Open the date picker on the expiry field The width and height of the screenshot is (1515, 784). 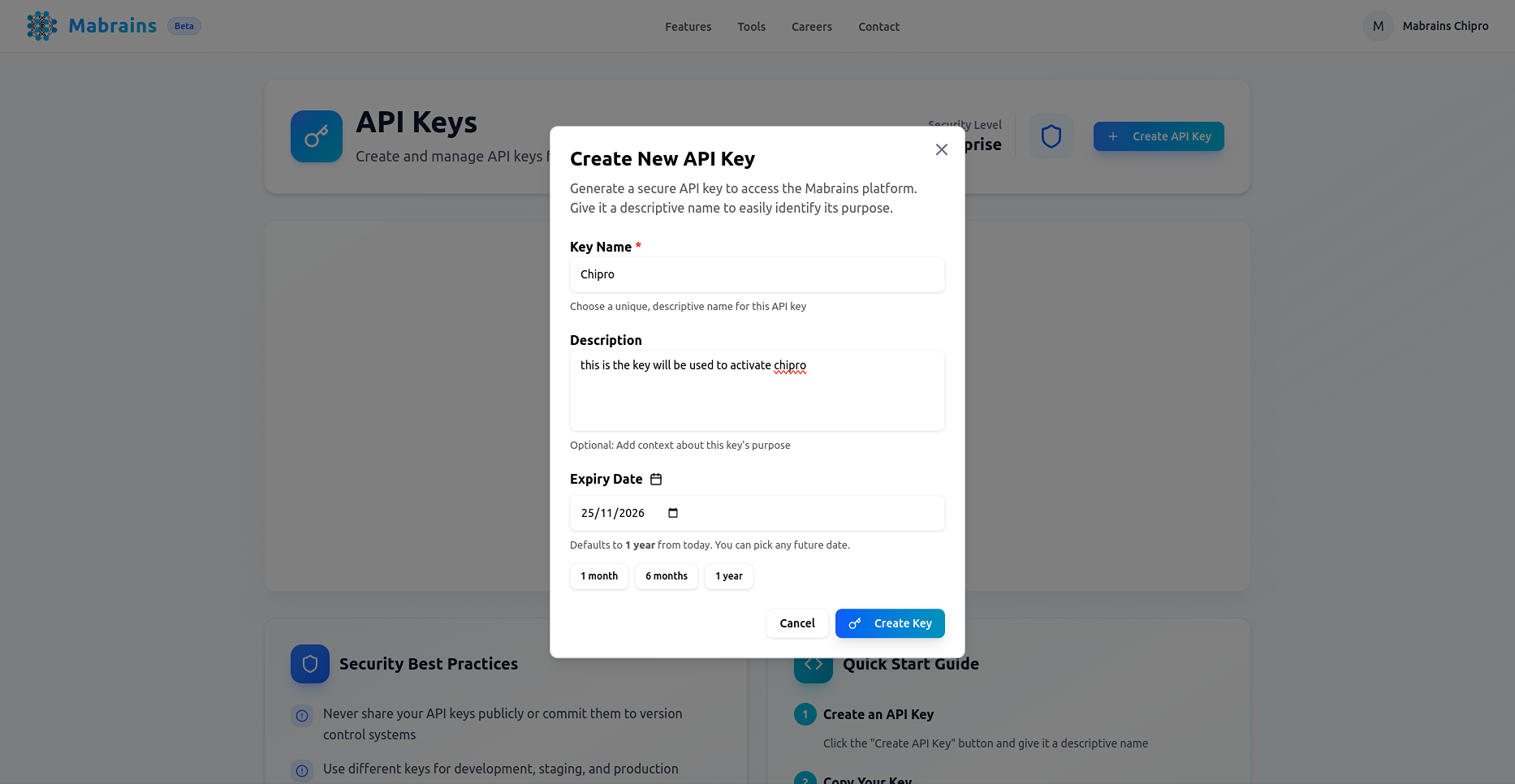pyautogui.click(x=671, y=513)
